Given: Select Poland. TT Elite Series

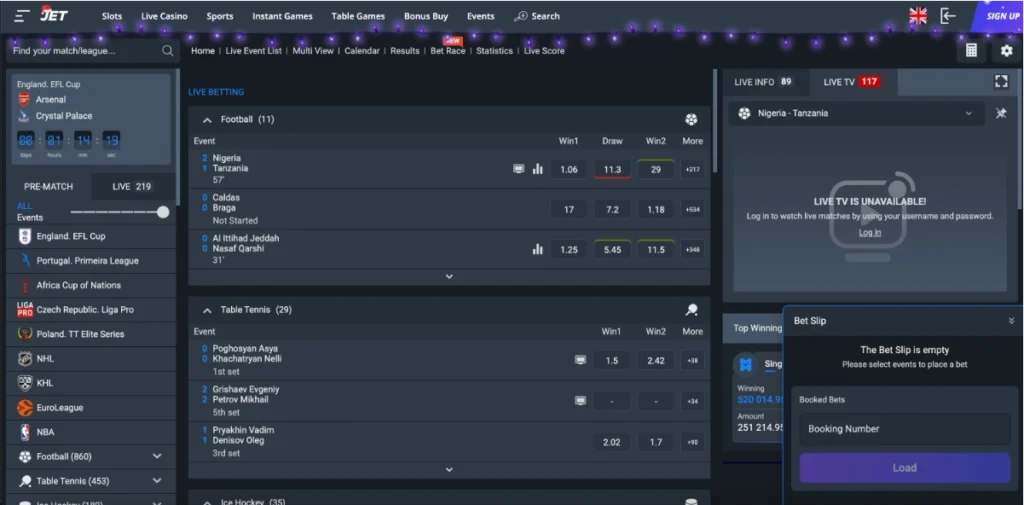Looking at the screenshot, I should coord(91,334).
